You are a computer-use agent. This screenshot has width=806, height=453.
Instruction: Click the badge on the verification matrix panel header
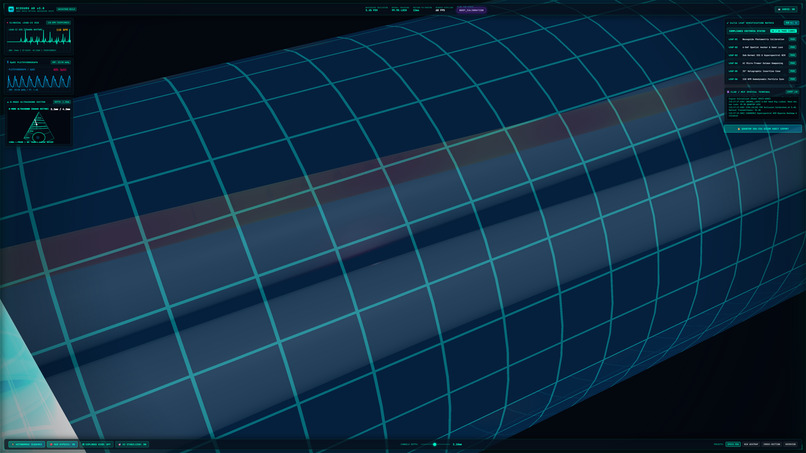(791, 23)
